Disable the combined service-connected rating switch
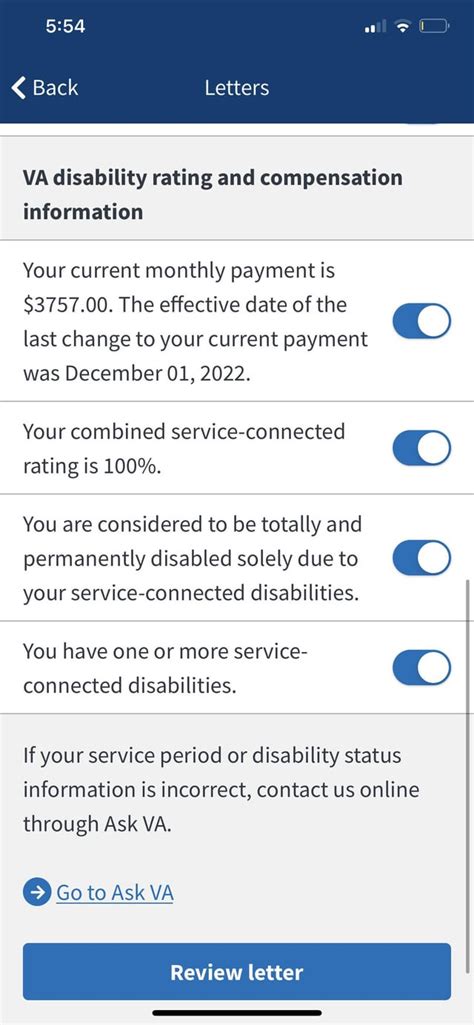Image resolution: width=474 pixels, height=1025 pixels. click(422, 448)
